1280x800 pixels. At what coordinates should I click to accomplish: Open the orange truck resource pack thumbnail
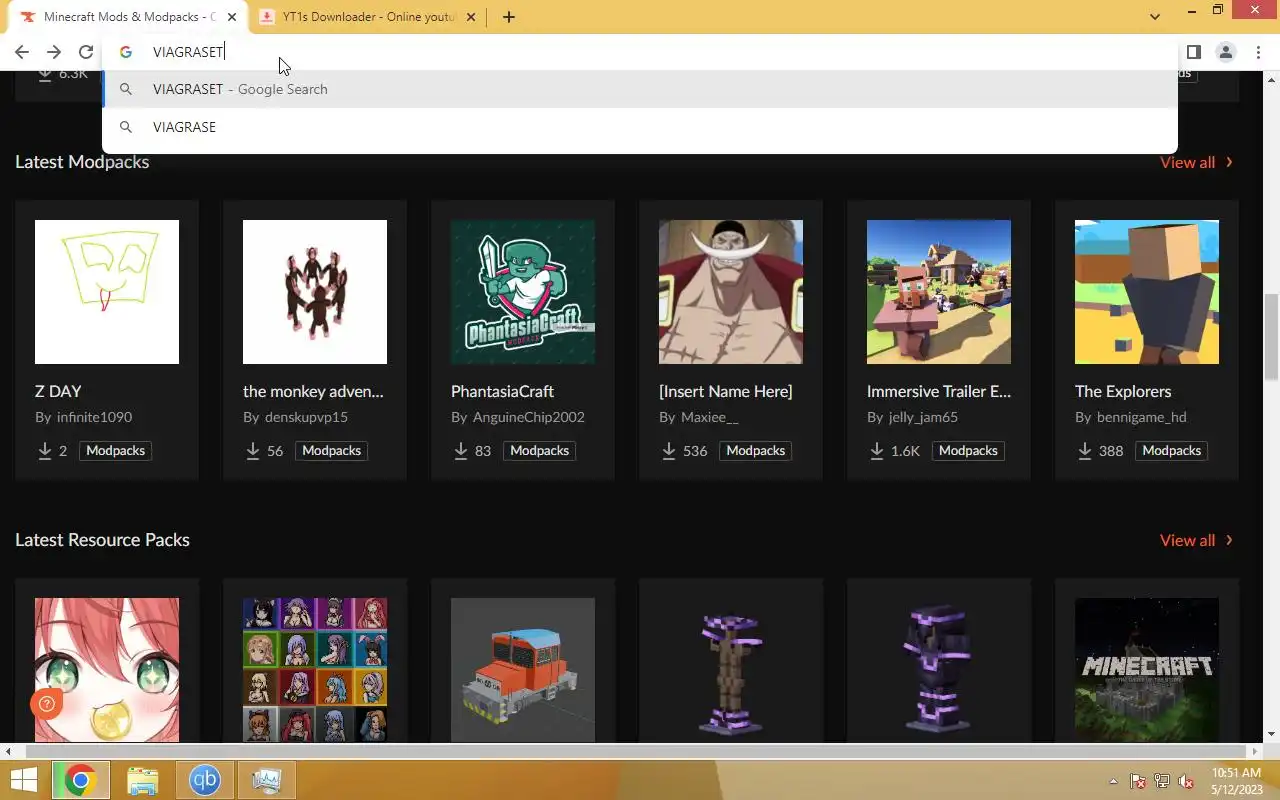point(523,670)
